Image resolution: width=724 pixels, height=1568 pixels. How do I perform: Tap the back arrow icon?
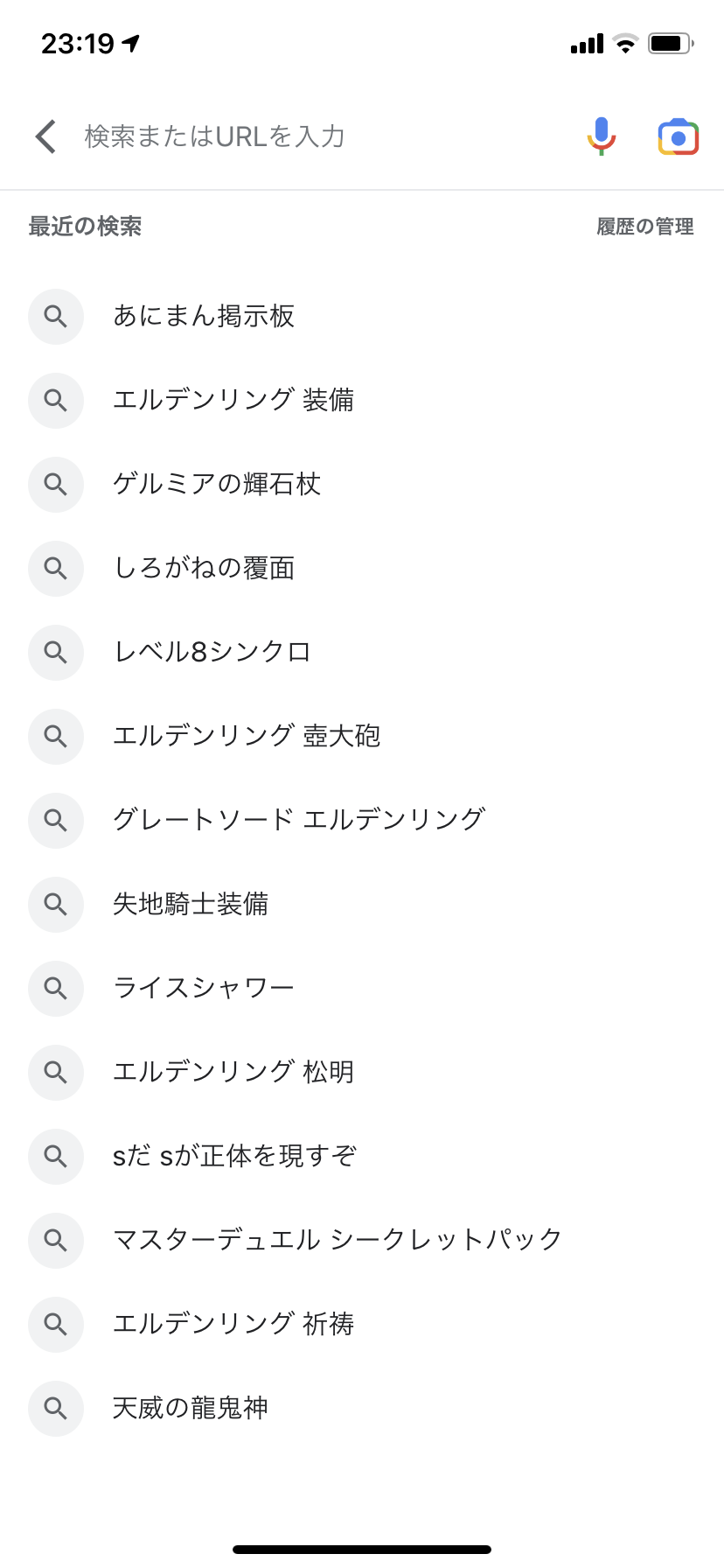click(x=45, y=136)
